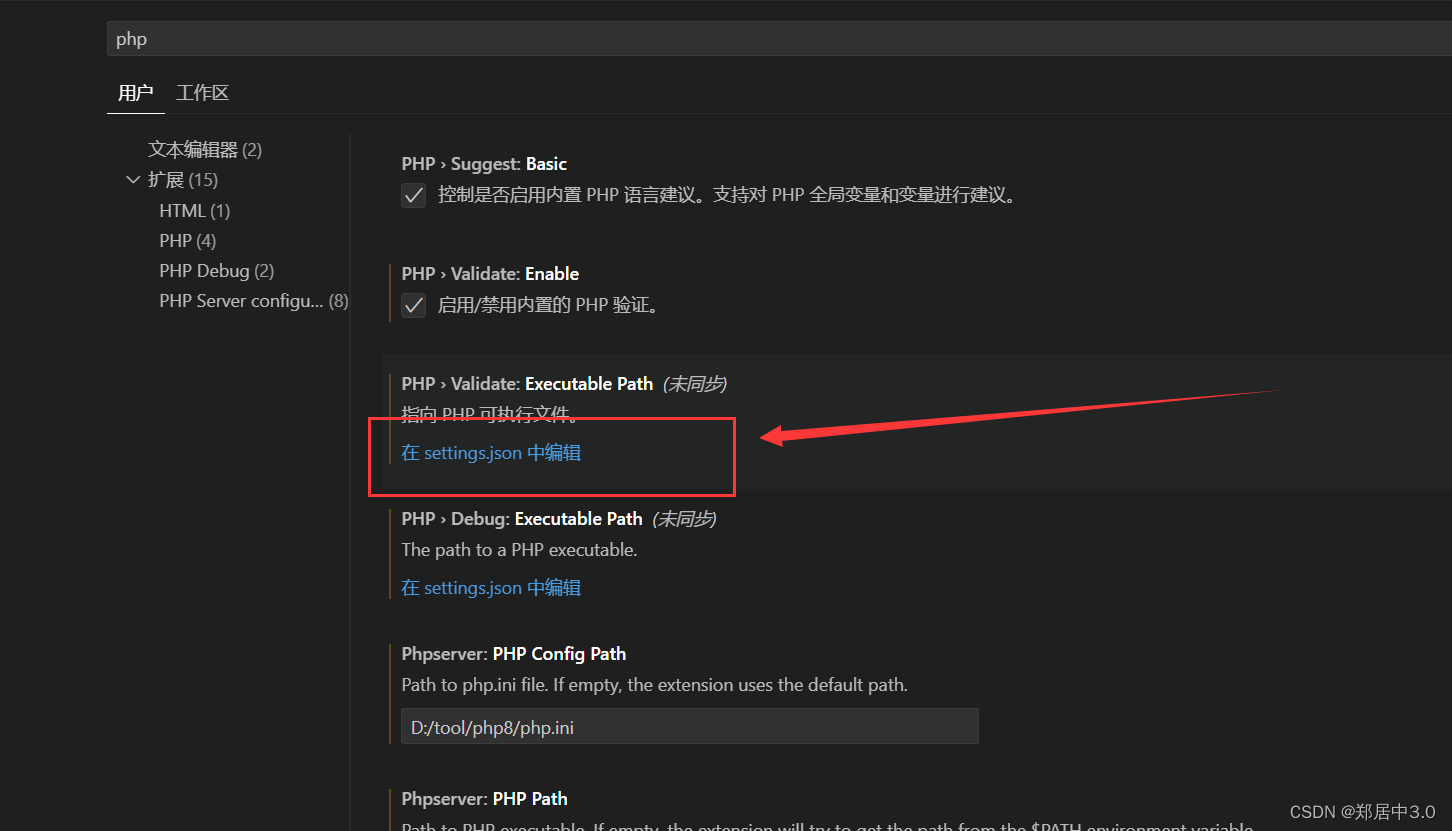Image resolution: width=1452 pixels, height=831 pixels.
Task: Select PHP Server configuration settings group
Action: click(253, 300)
